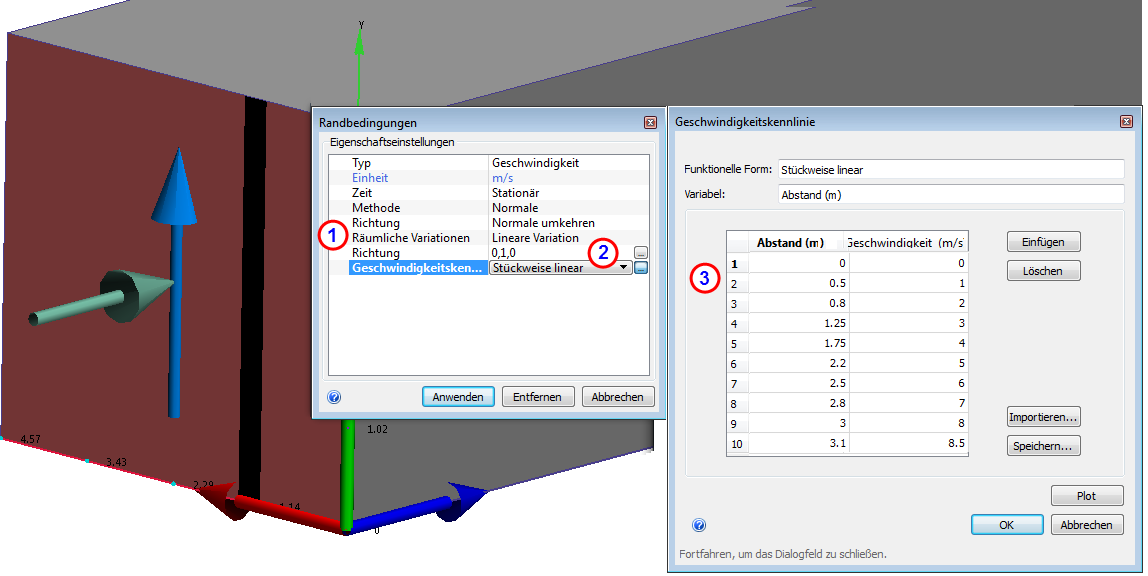Click value Stationär
The image size is (1148, 576).
point(515,192)
